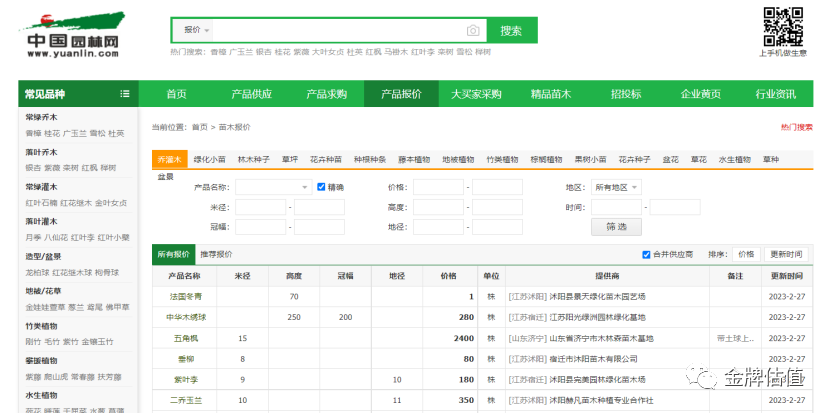Open the 中华木绣球 product link
Screen dimensions: 830x413
[x=186, y=317]
